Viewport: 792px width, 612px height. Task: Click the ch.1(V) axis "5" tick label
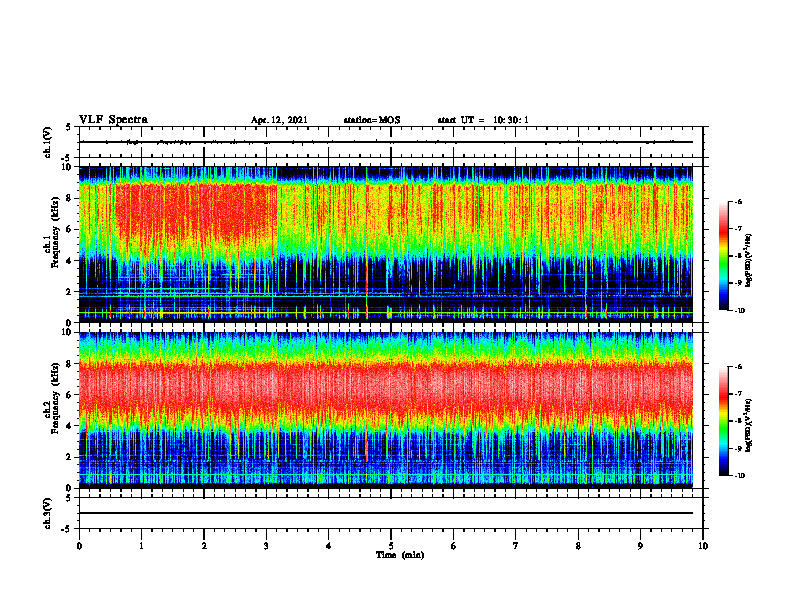69,127
